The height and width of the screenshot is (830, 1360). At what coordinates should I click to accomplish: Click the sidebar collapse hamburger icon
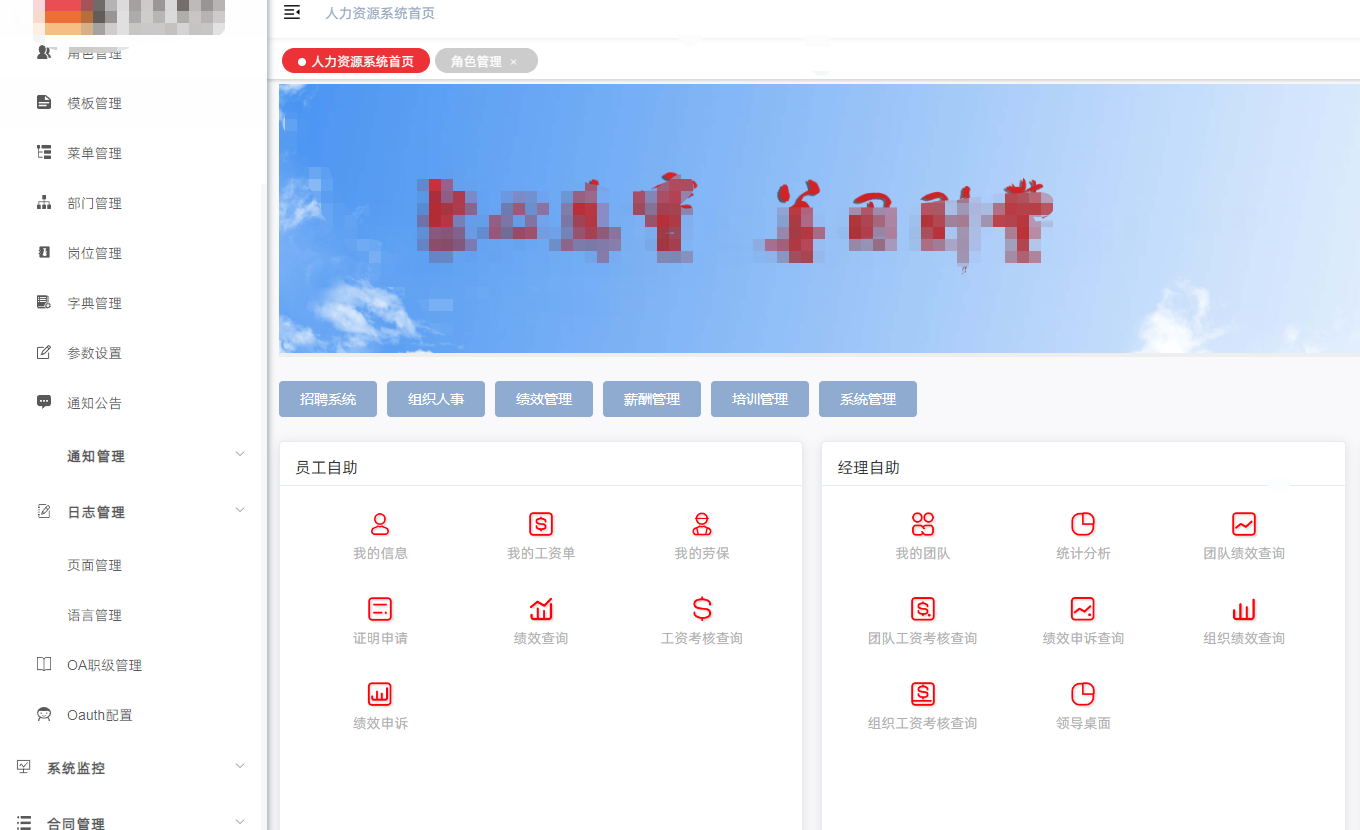[x=292, y=12]
